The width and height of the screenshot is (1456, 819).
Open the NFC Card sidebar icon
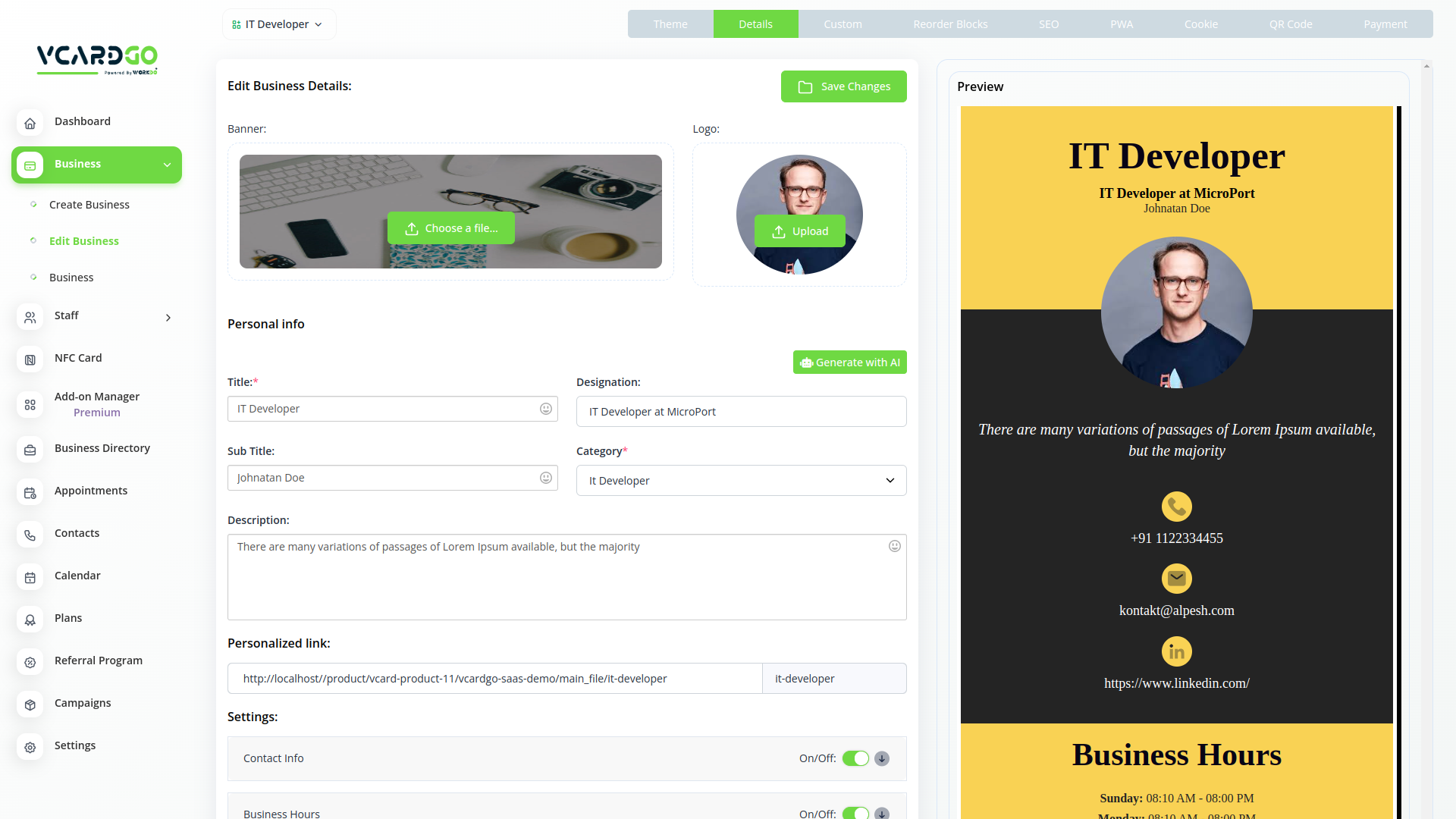30,359
